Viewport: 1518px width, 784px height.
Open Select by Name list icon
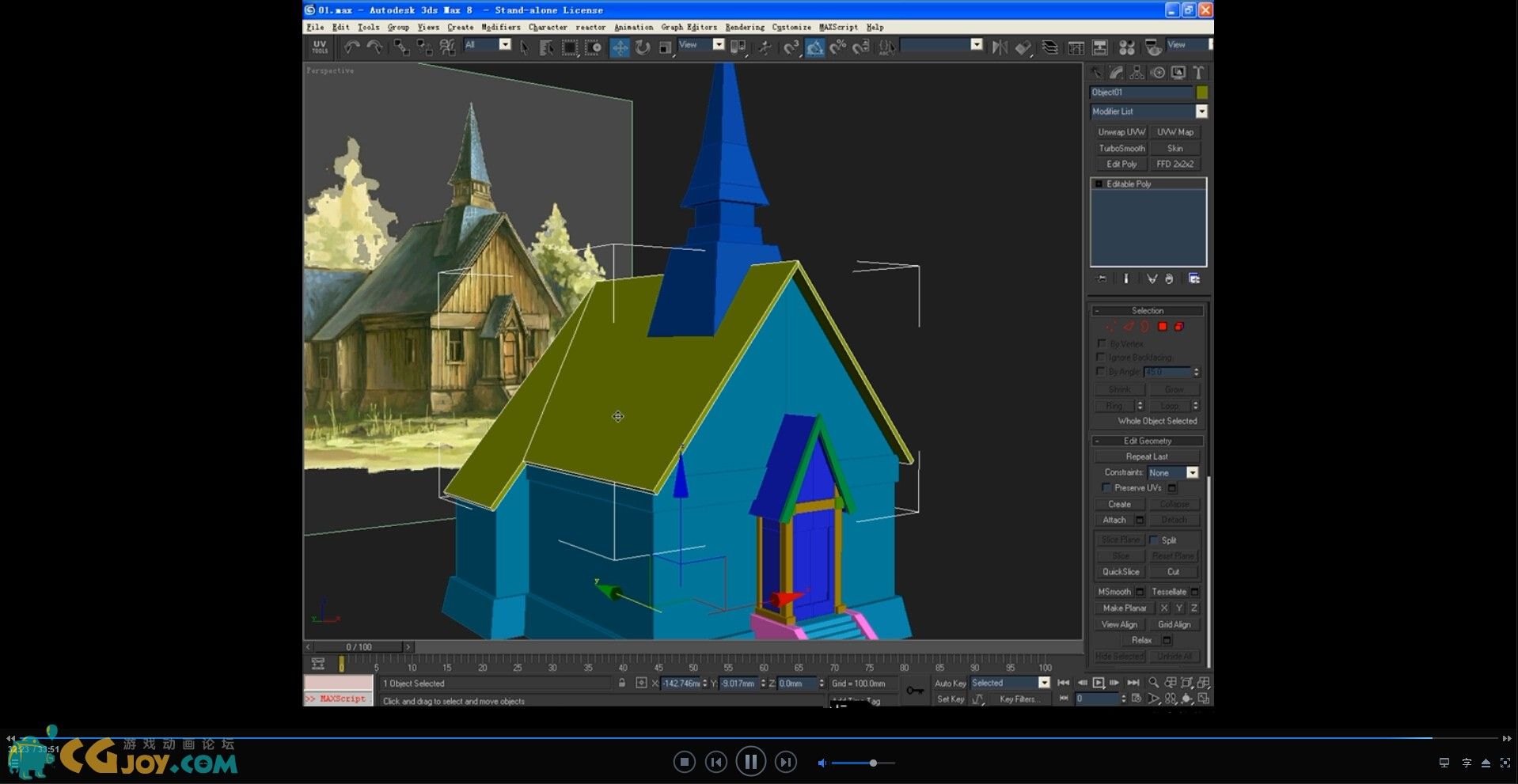coord(546,47)
